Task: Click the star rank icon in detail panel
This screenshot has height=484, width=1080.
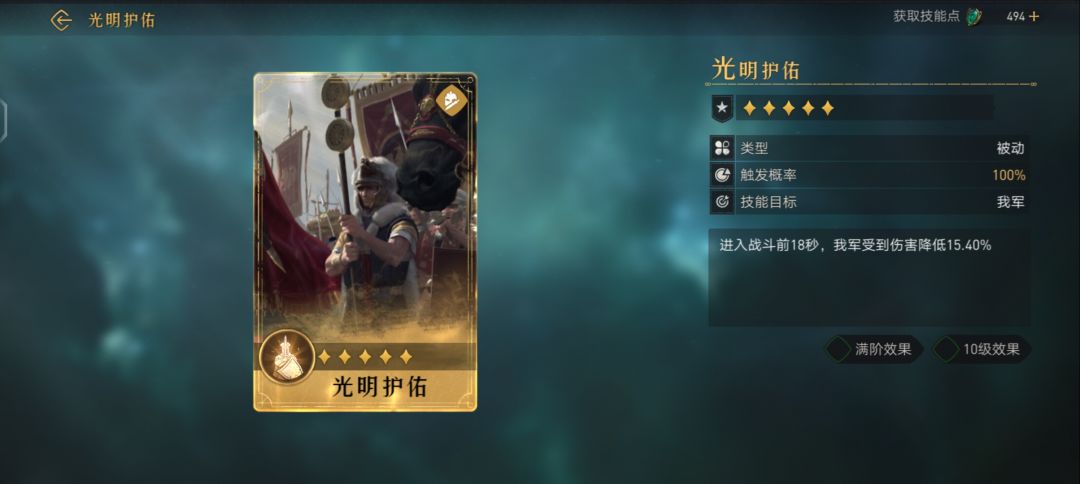Action: pyautogui.click(x=722, y=108)
